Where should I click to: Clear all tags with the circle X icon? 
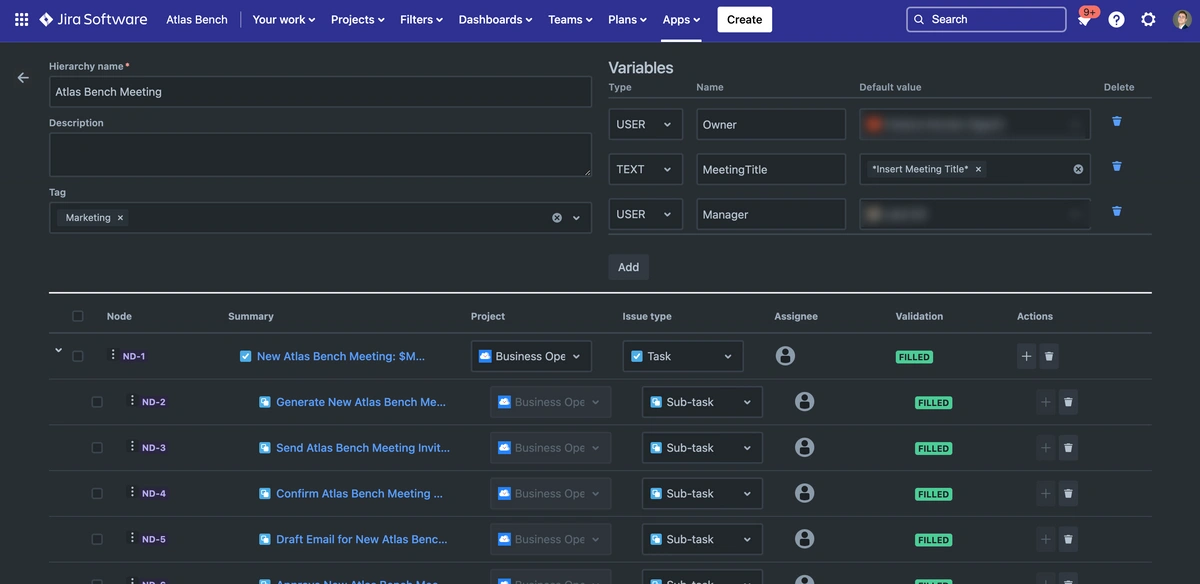tap(557, 217)
